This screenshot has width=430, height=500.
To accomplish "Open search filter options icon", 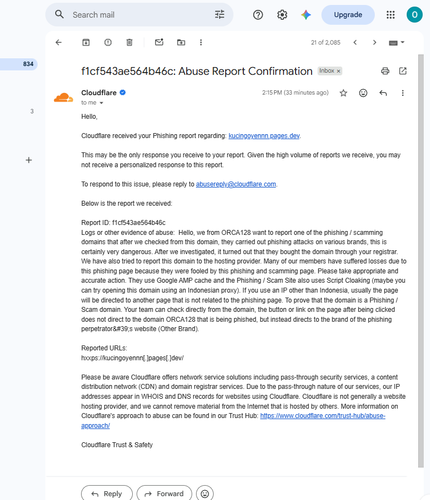I will (x=219, y=15).
